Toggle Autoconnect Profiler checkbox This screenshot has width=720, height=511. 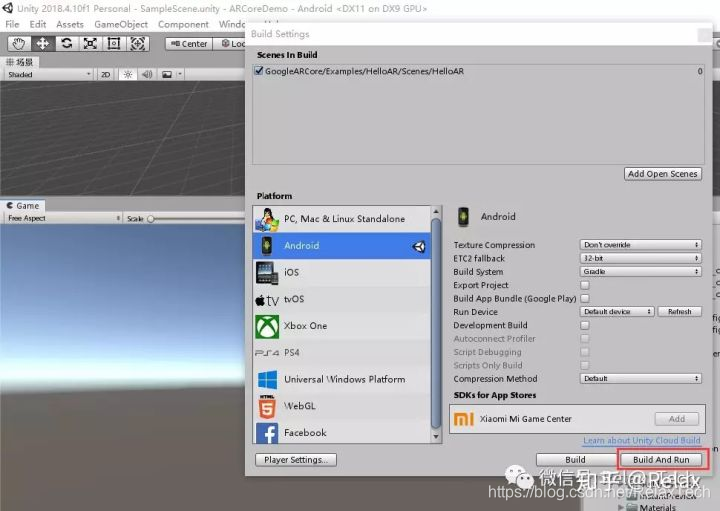585,338
